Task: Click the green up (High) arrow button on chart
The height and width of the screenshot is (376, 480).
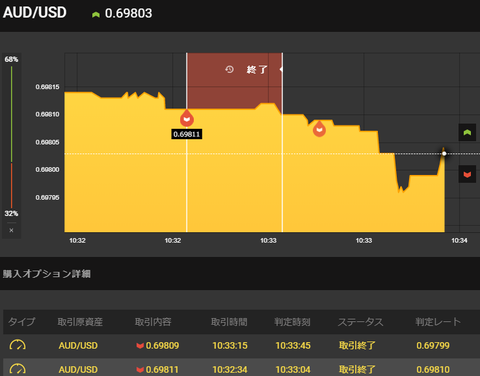Action: 467,133
